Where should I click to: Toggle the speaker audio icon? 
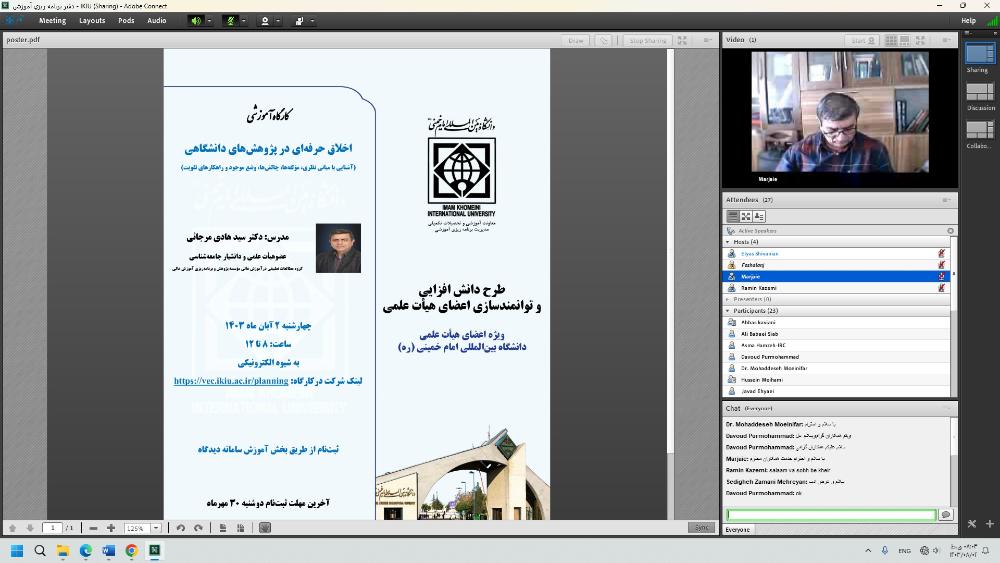pos(196,20)
